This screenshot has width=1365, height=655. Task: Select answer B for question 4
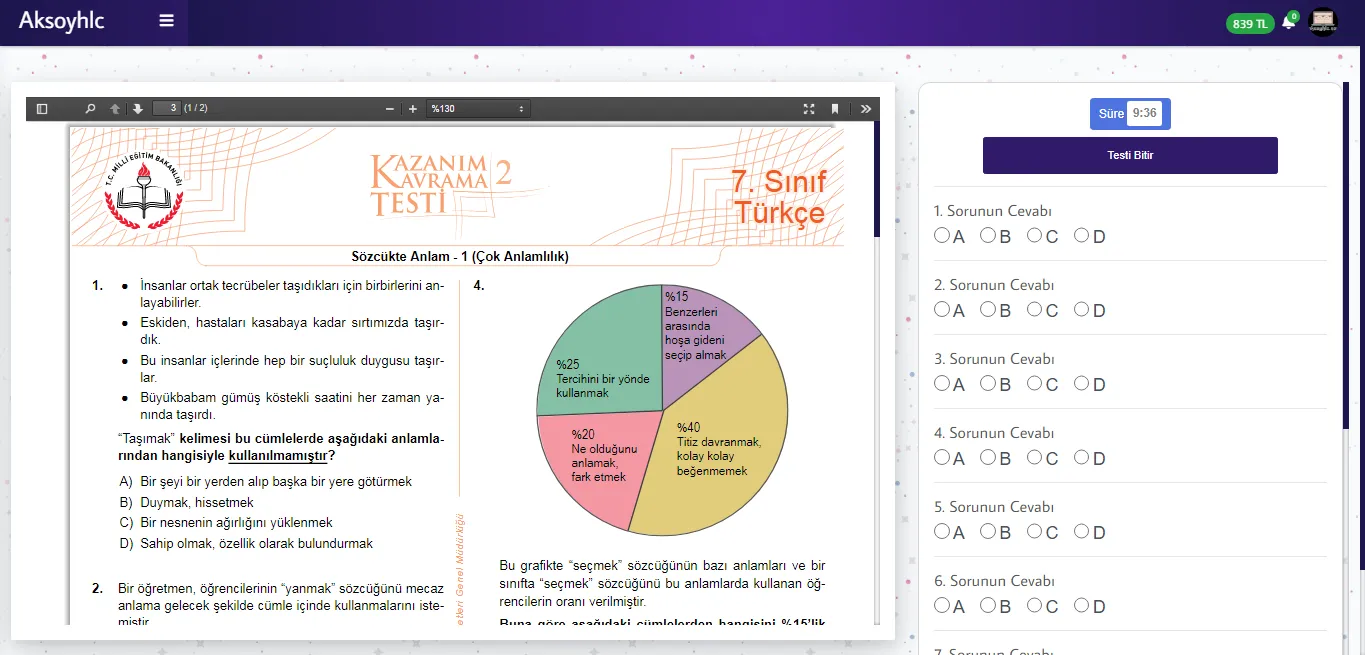988,457
